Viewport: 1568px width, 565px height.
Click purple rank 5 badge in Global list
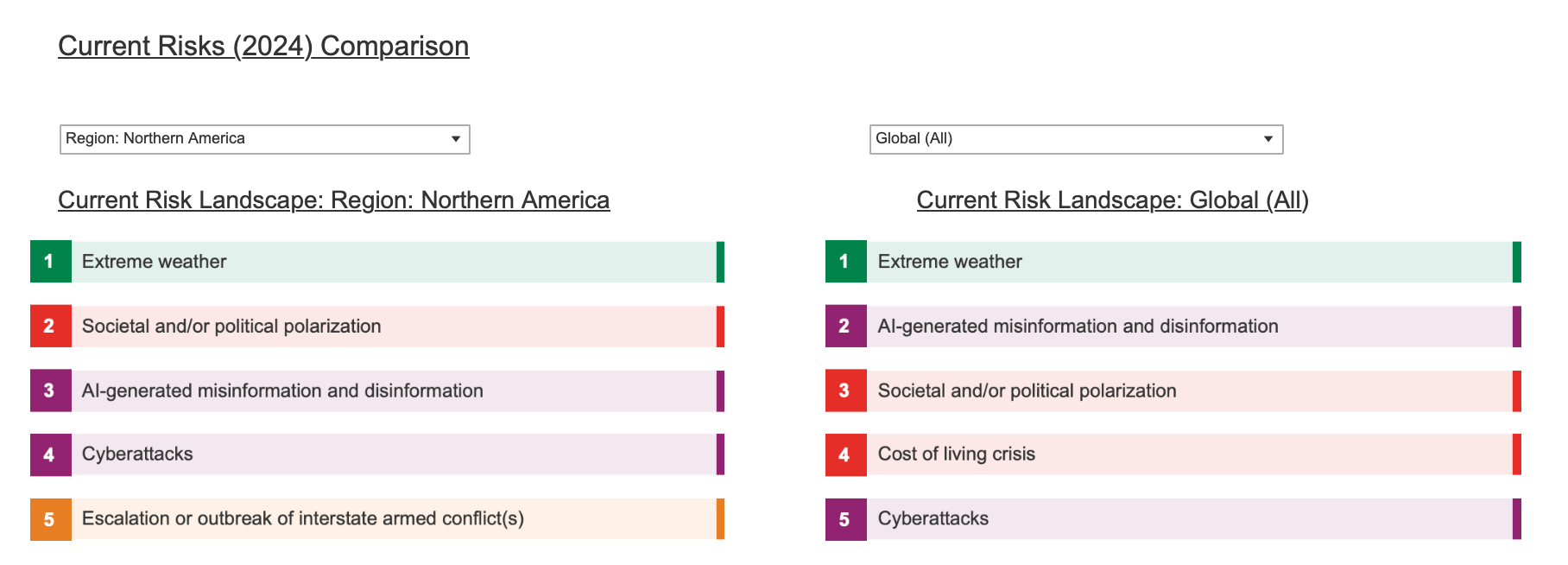(x=846, y=519)
